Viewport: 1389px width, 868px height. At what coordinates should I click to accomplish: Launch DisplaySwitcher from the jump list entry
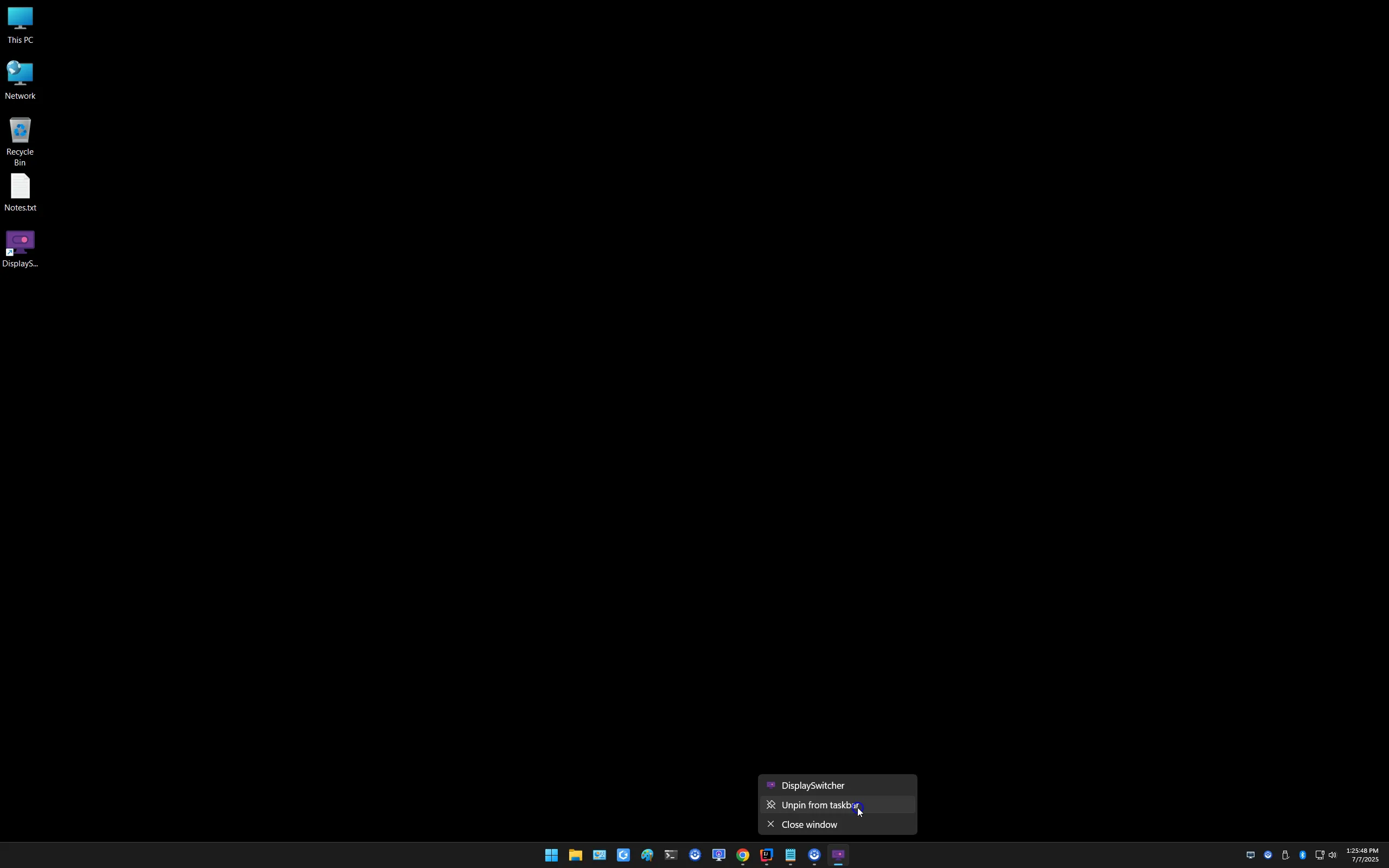tap(837, 786)
